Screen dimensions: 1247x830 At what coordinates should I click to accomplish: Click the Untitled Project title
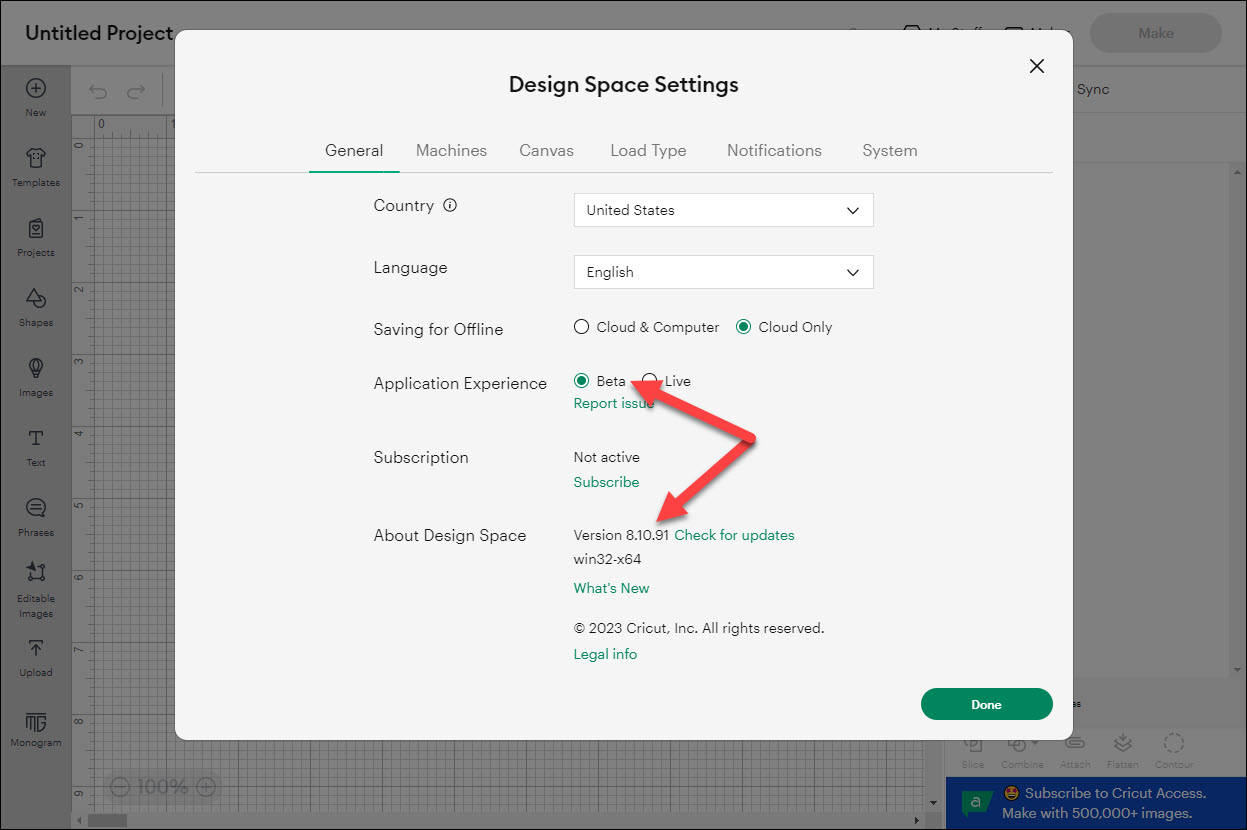coord(99,33)
